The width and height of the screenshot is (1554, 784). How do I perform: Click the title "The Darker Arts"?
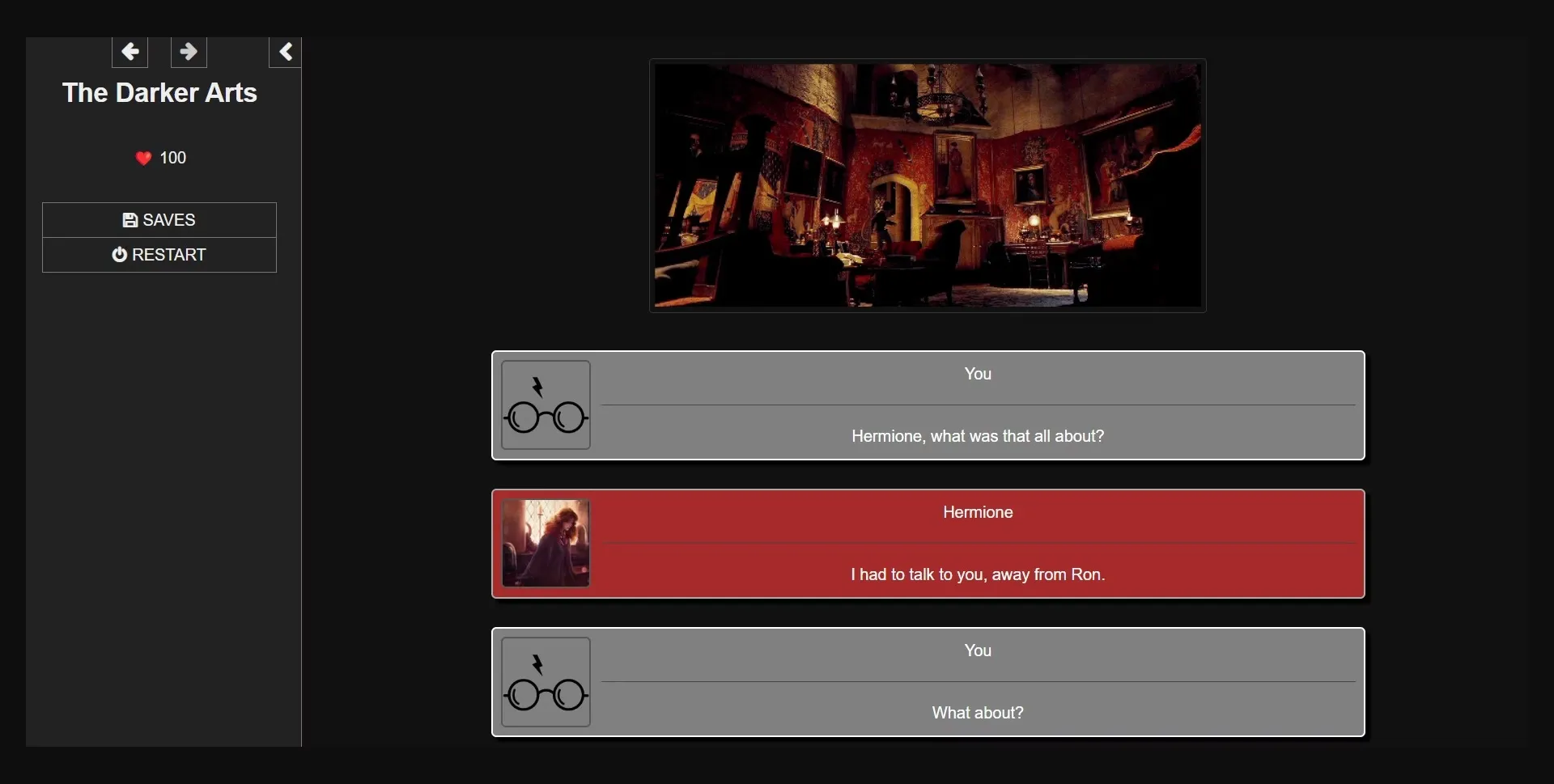(159, 93)
